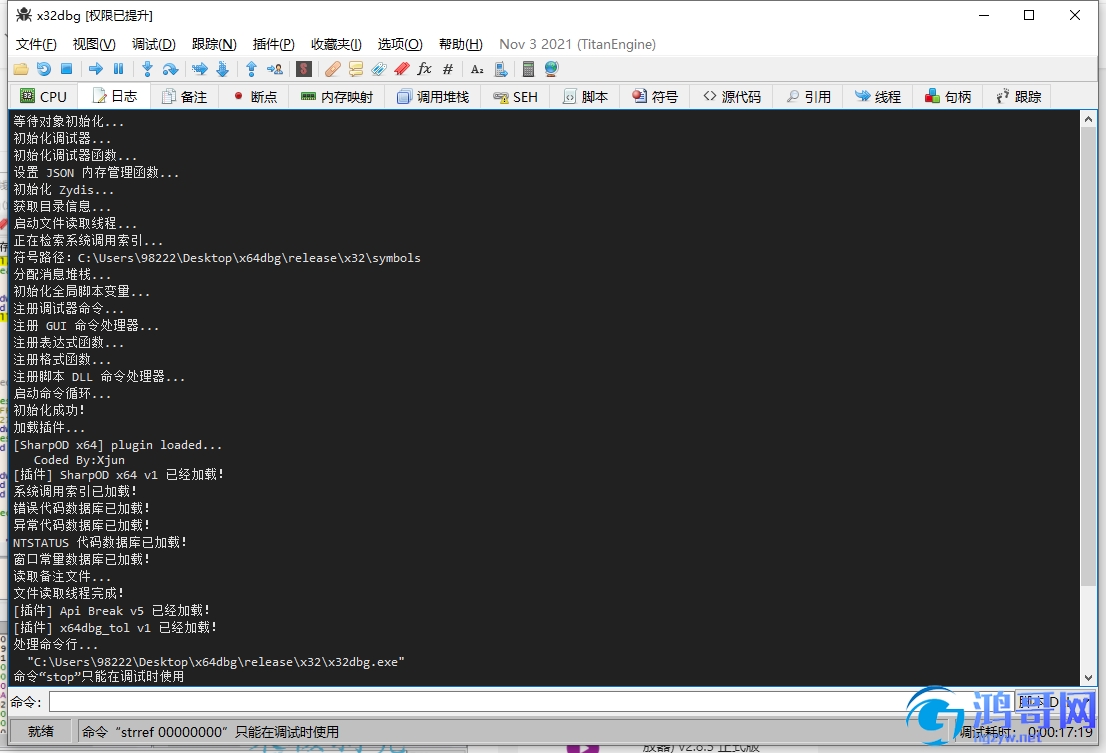Open the 视图(V) menu
Screen dimensions: 1106x753
[94, 44]
